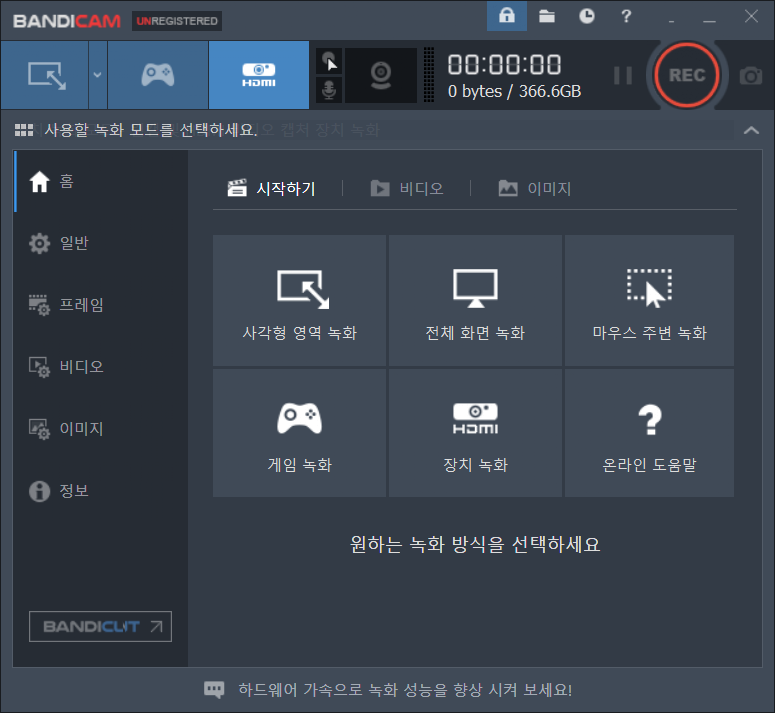This screenshot has width=775, height=713.
Task: Choose the 마우스 주변 녹화 tile
Action: point(649,300)
